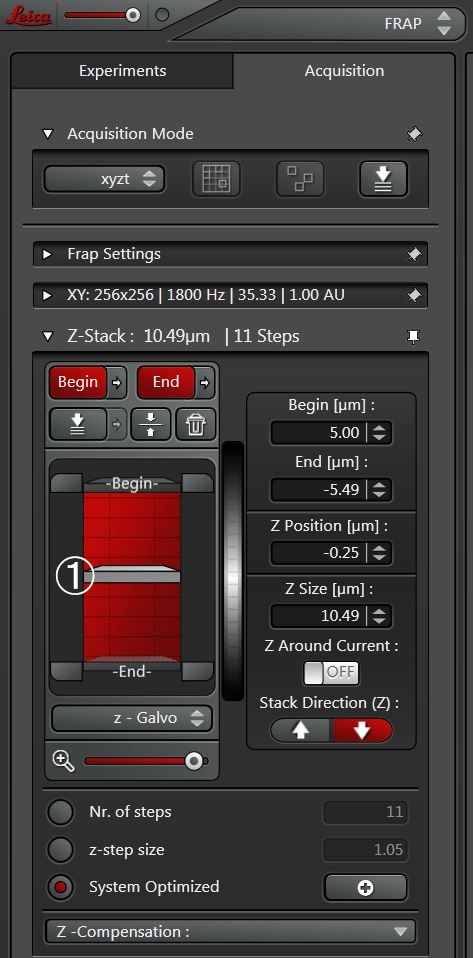Open the Z-Compensation dropdown
The image size is (473, 958).
pos(230,932)
